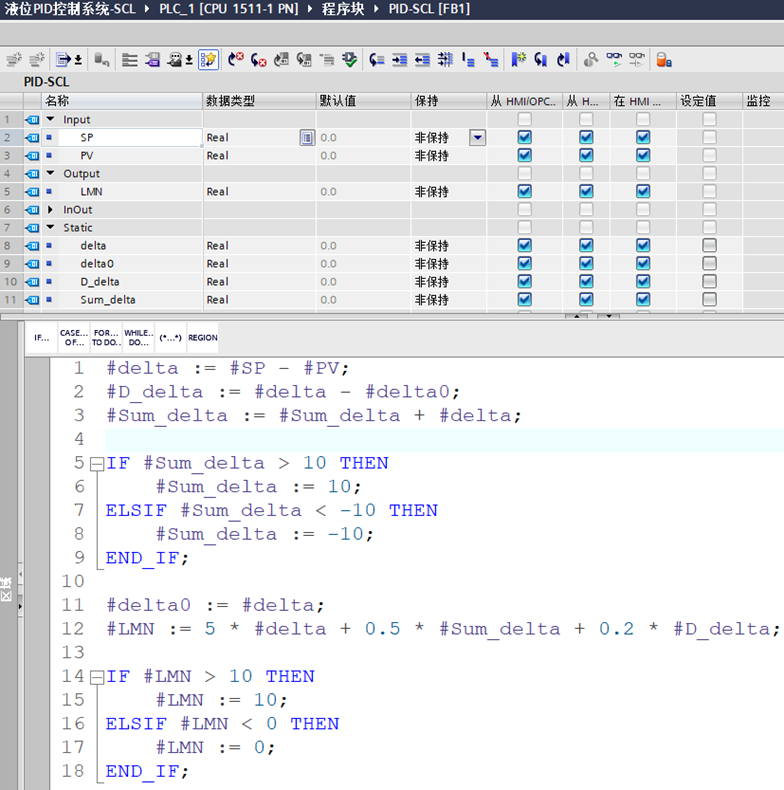Collapse the IF #Sum_delta code block
Viewport: 784px width, 790px height.
(96, 464)
